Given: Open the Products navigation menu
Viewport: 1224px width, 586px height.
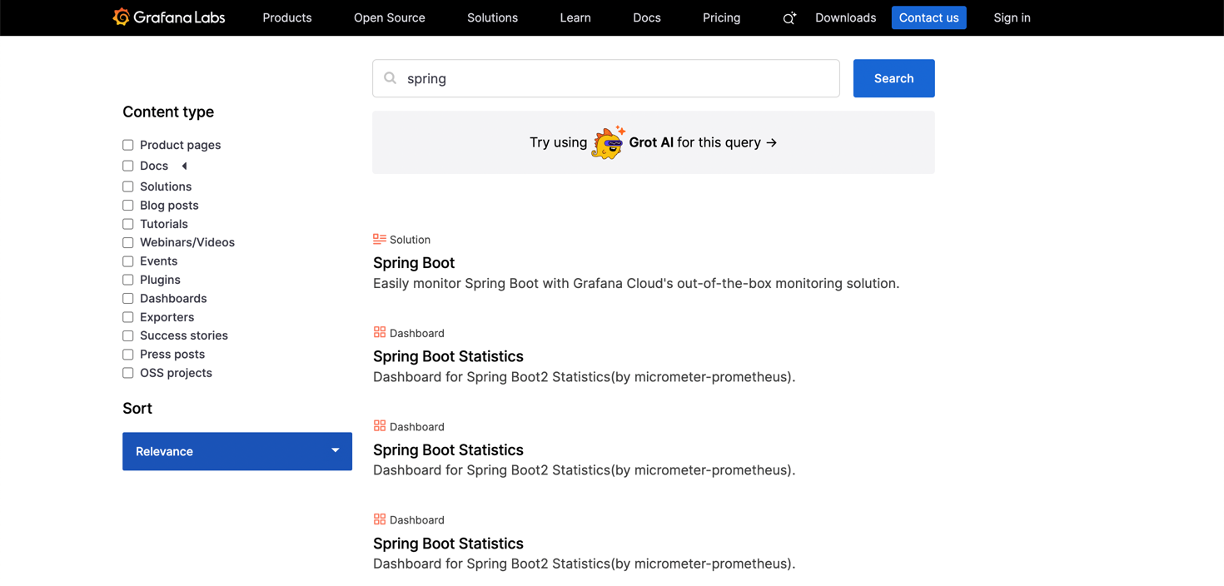Looking at the screenshot, I should 287,18.
